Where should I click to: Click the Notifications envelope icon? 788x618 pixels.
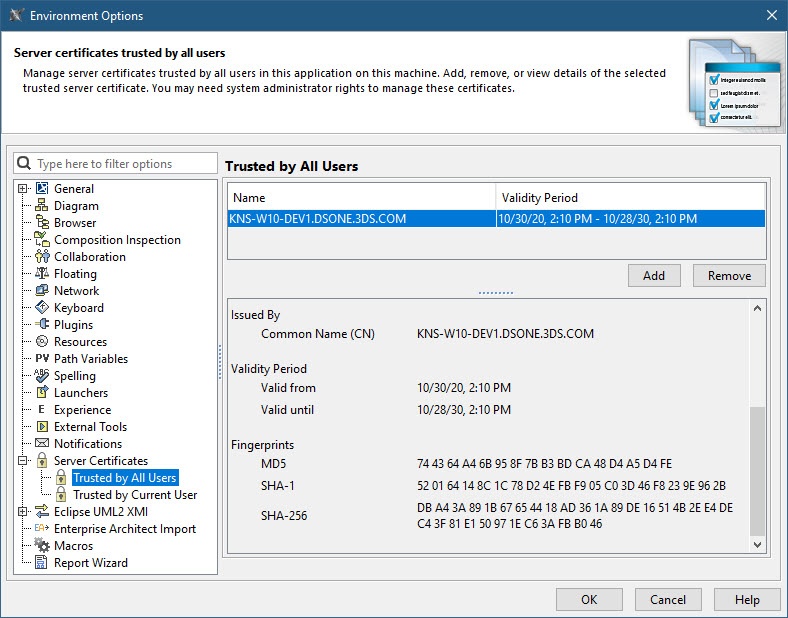(42, 444)
